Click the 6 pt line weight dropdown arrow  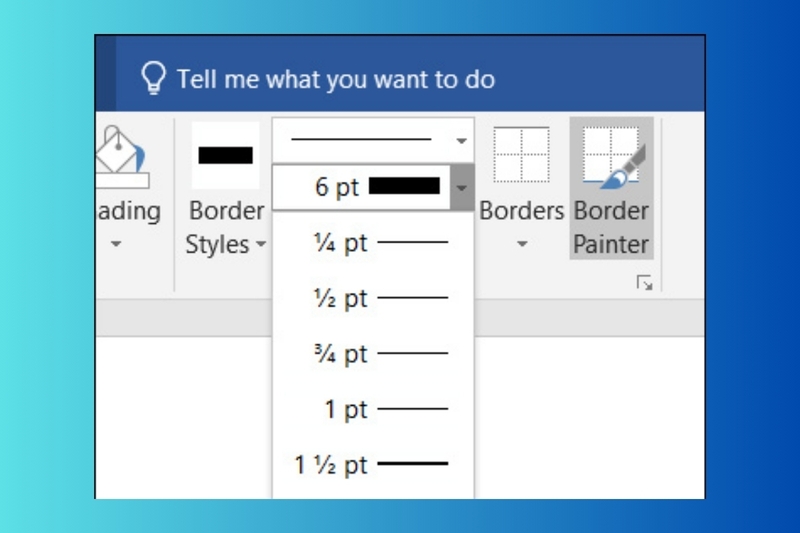click(x=461, y=187)
